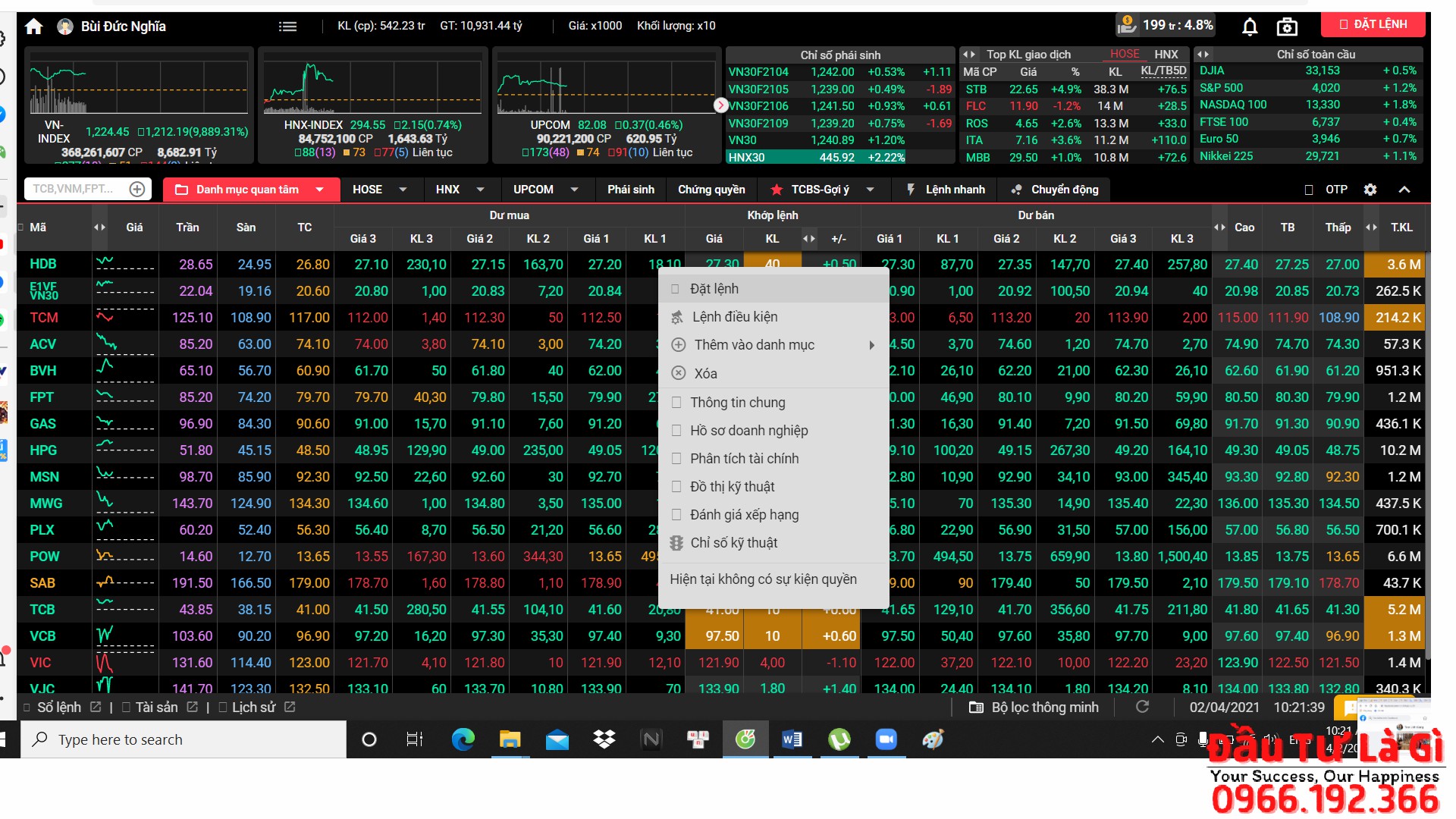Expand the Danh mục quan tâm dropdown
Image resolution: width=1456 pixels, height=819 pixels.
320,190
